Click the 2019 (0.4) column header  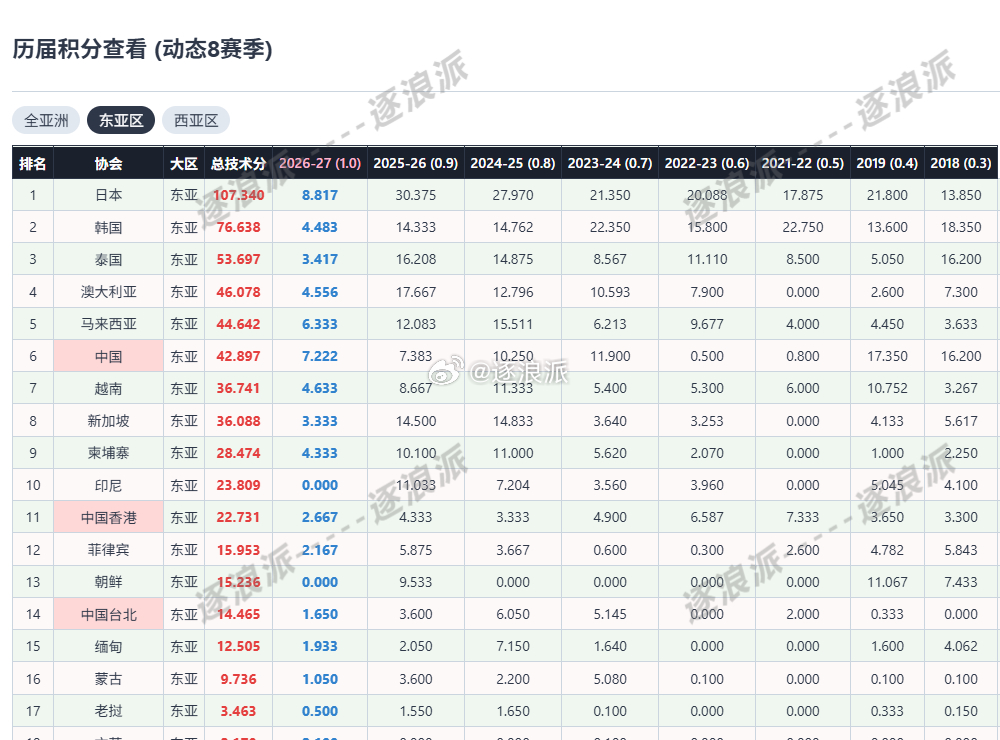coord(887,163)
